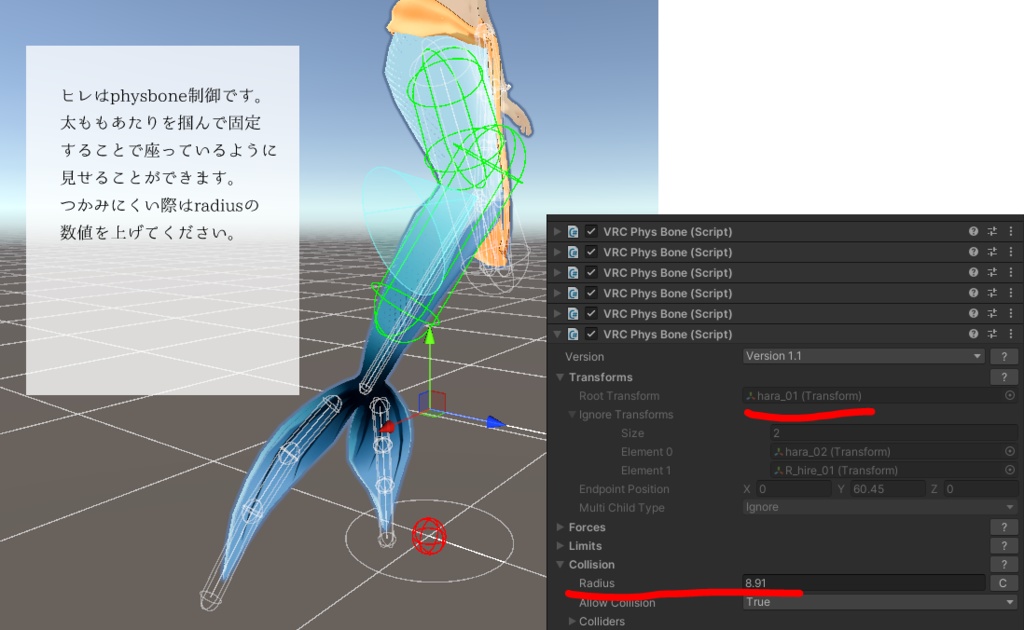The image size is (1024, 630).
Task: Click the Endpoint Position X field
Action: 793,489
